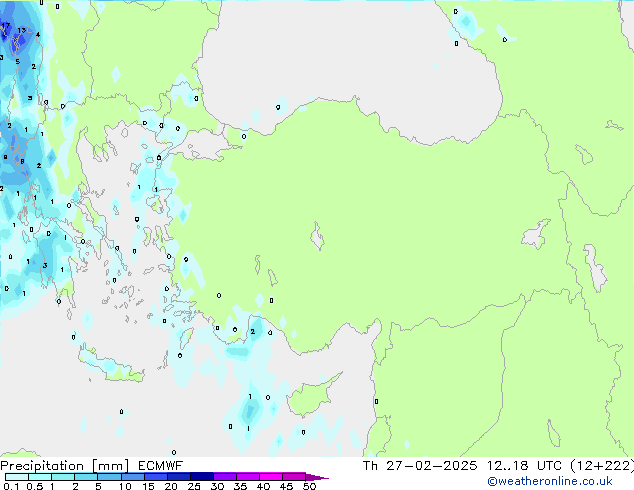Select the 10–15 mm blue legend swatch

[x=132, y=477]
